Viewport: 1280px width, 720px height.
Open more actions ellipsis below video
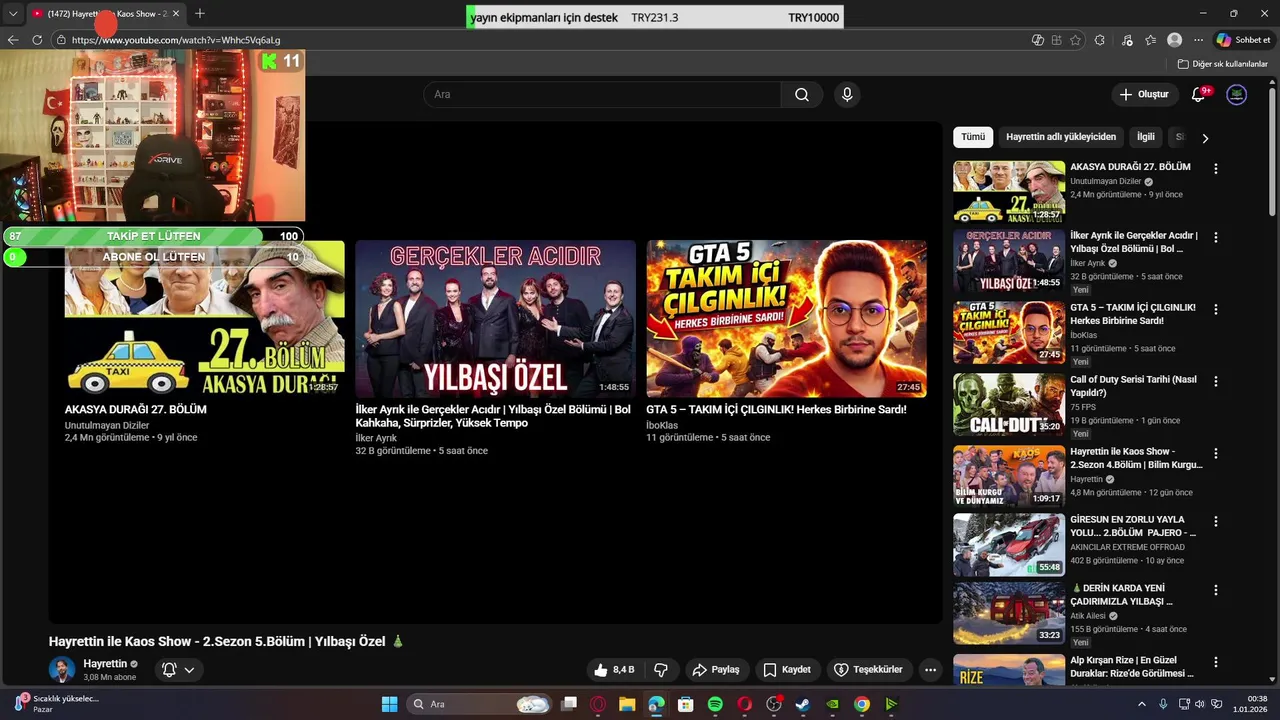pos(931,670)
